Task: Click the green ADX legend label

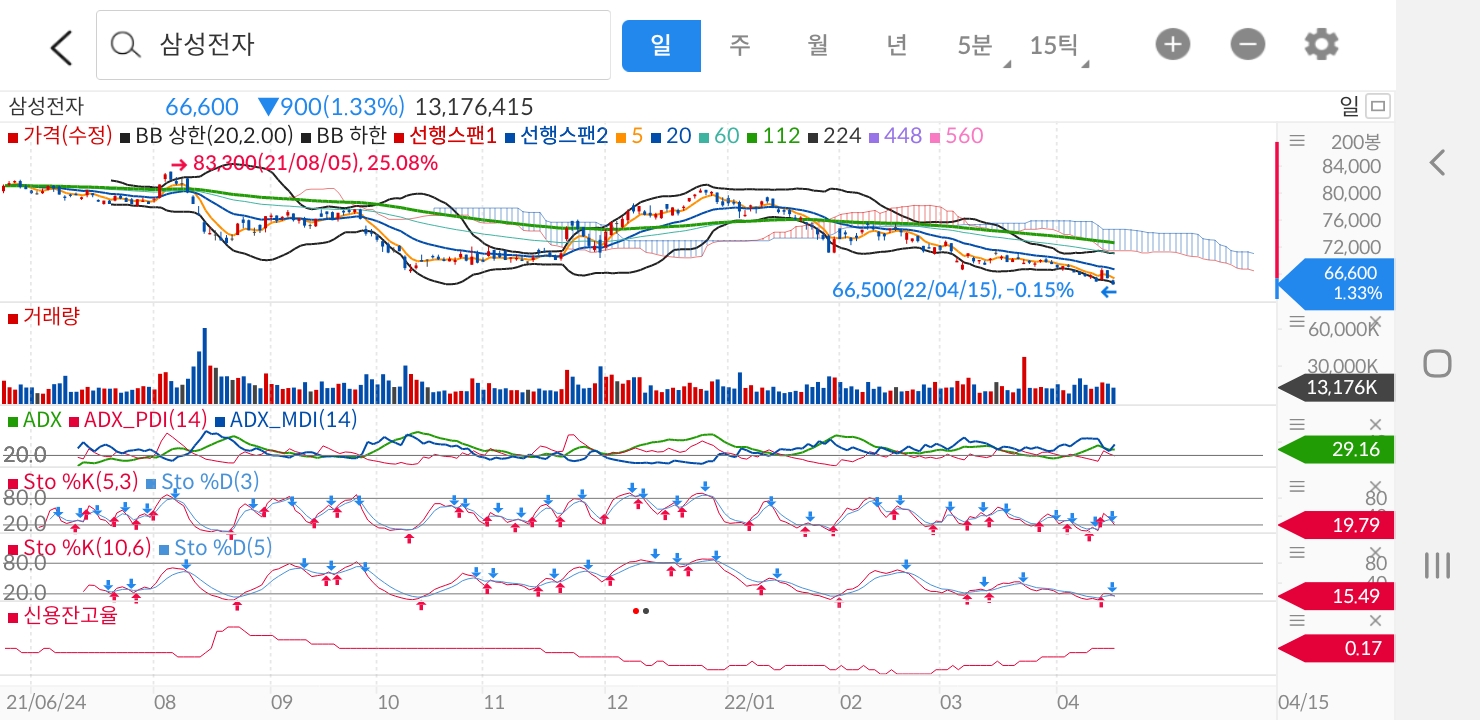Action: point(35,420)
